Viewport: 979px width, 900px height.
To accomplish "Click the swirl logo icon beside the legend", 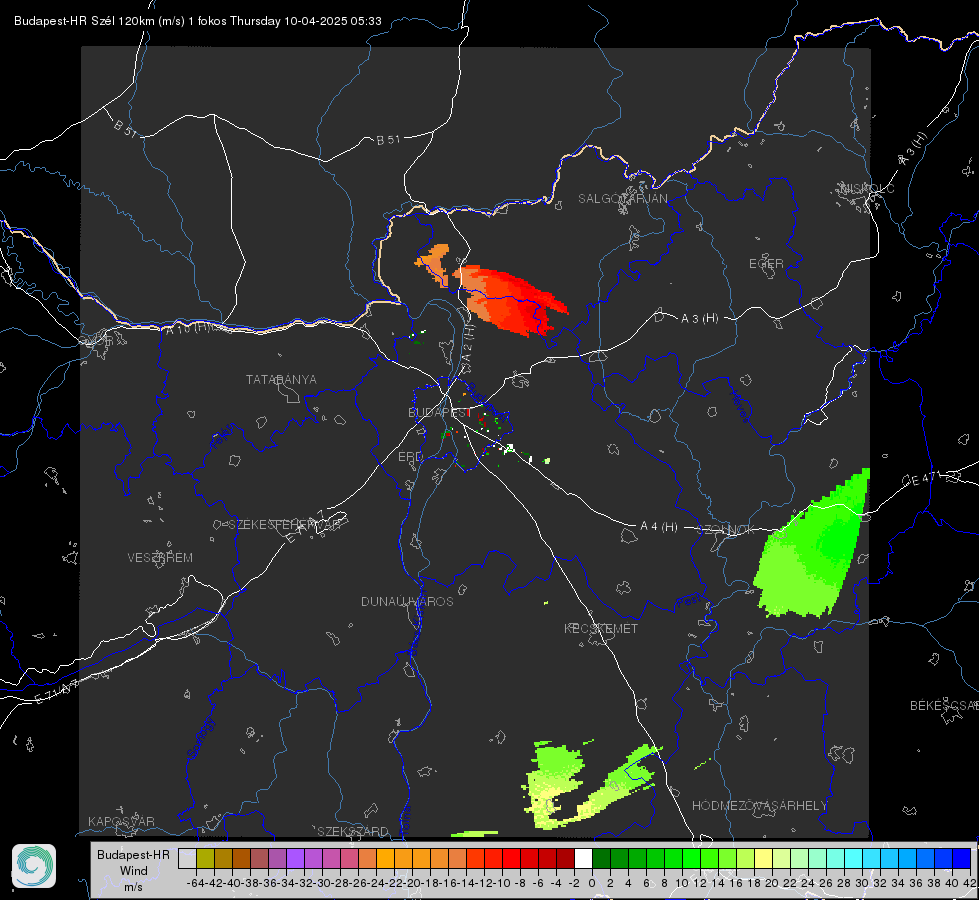I will (x=34, y=866).
